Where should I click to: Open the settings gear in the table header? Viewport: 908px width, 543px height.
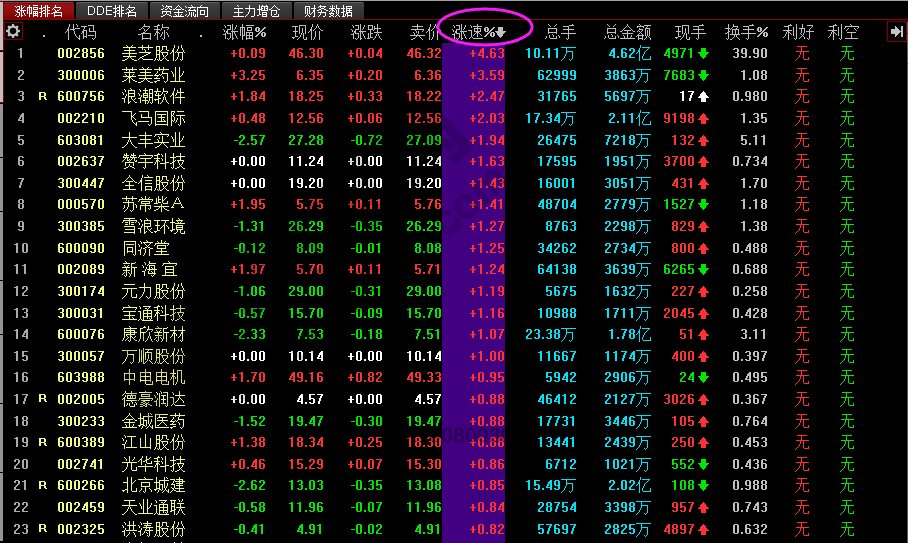pyautogui.click(x=13, y=32)
